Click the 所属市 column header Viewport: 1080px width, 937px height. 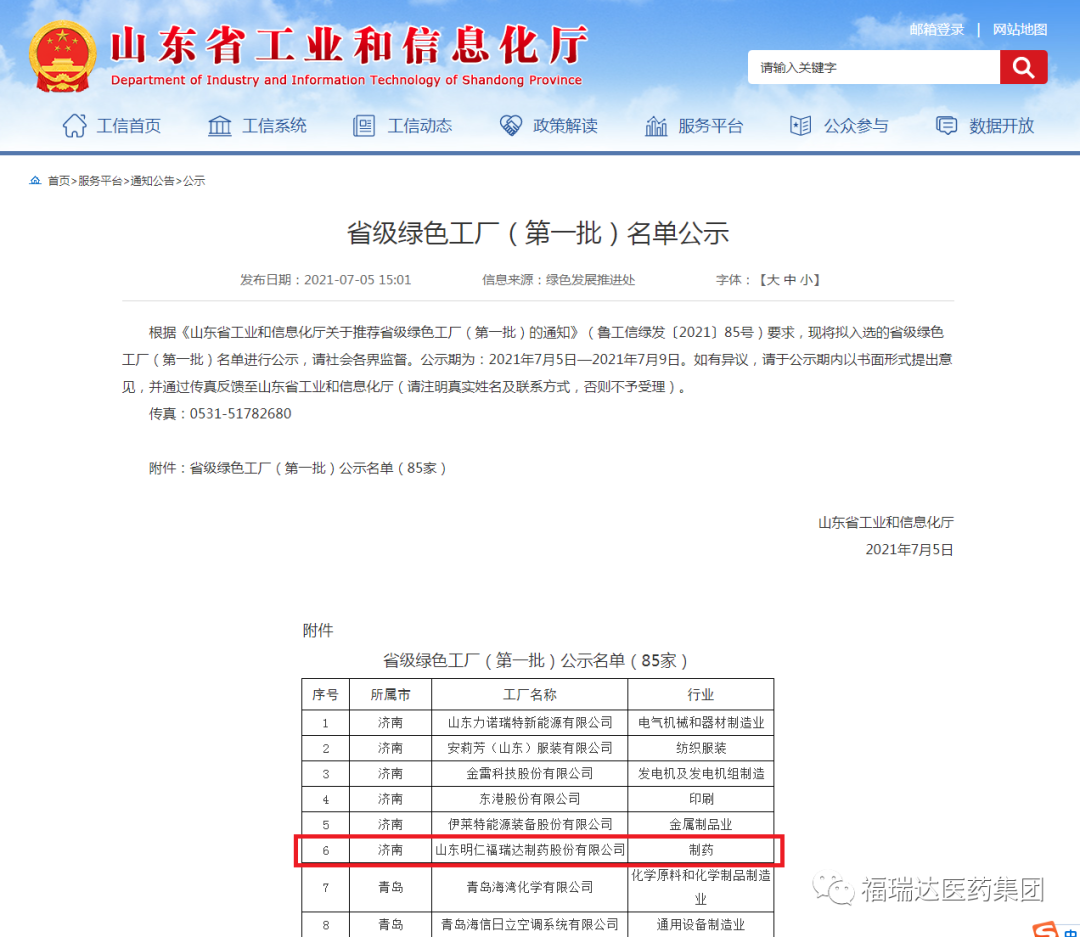pyautogui.click(x=390, y=694)
